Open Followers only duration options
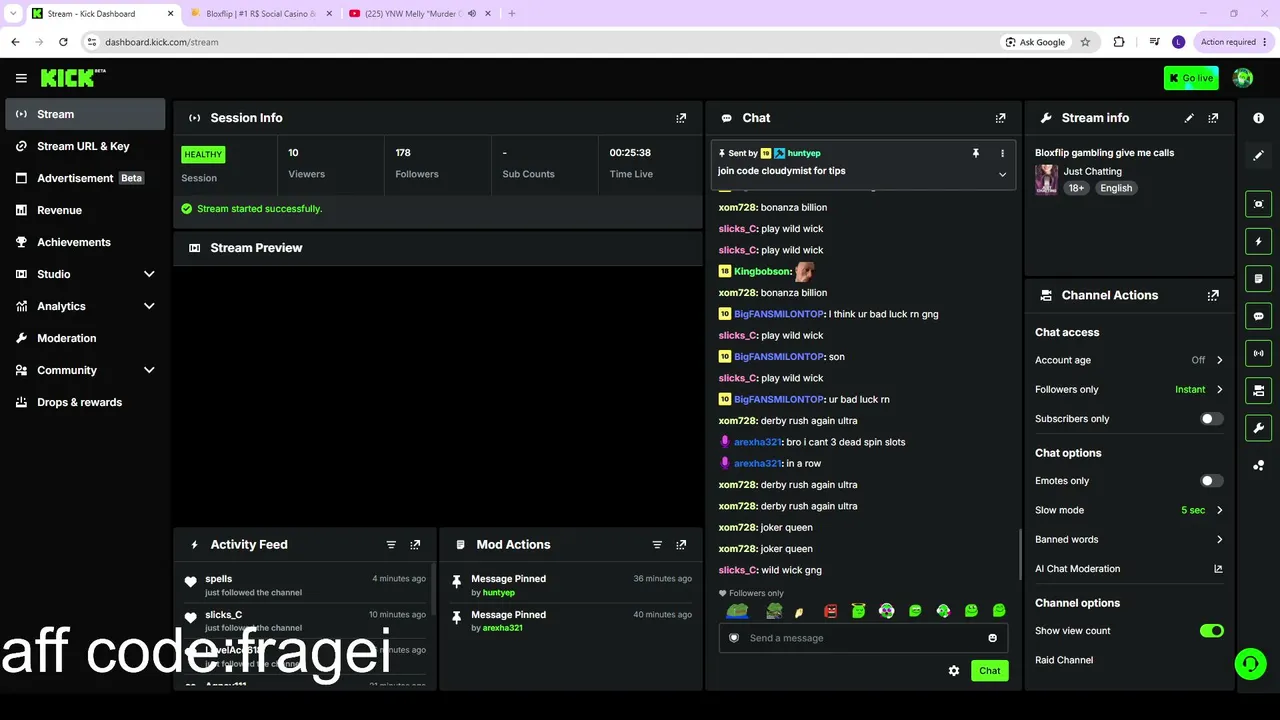This screenshot has height=720, width=1280. click(1129, 390)
